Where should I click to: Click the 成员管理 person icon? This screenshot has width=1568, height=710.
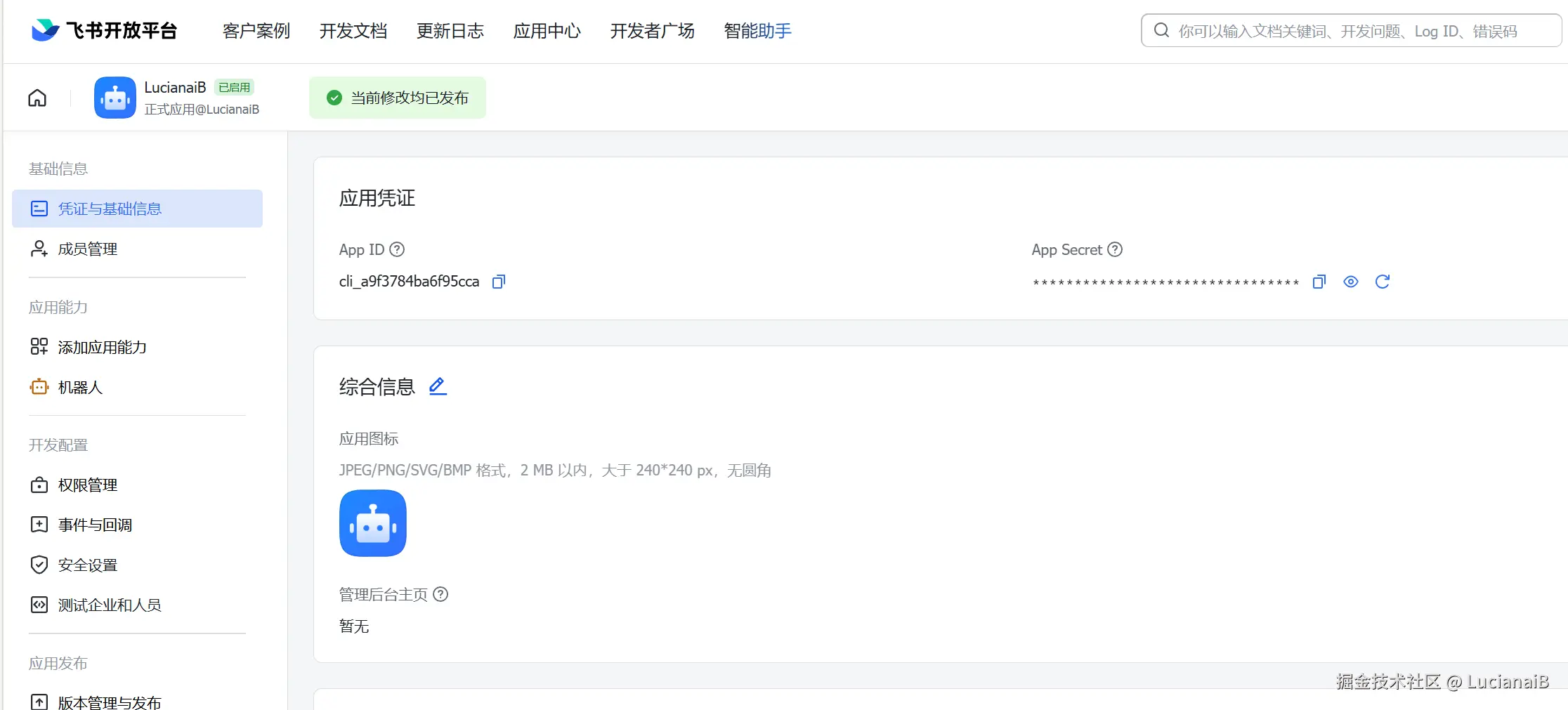click(x=39, y=249)
